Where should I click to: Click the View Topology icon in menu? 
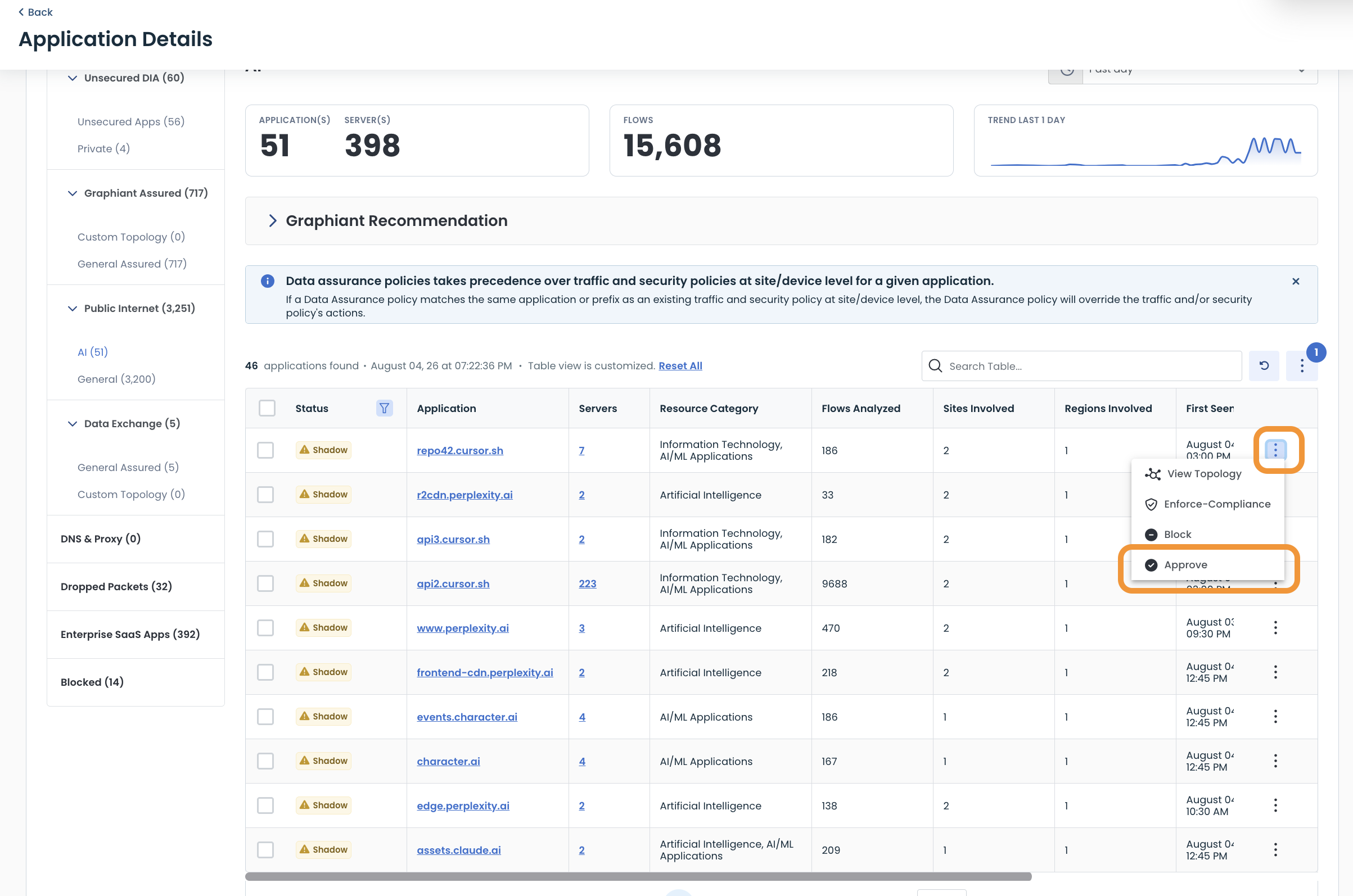[x=1152, y=474]
